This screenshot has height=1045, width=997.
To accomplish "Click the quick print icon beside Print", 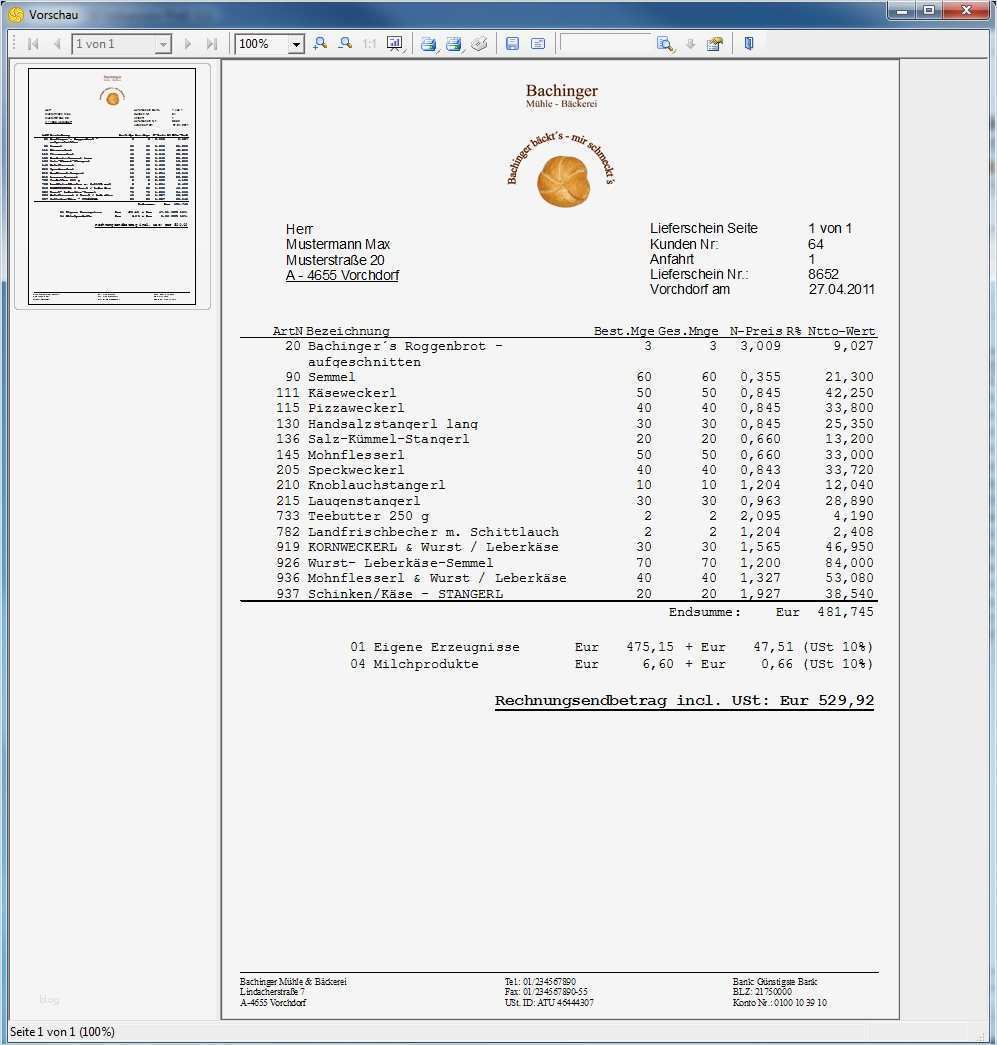I will tap(455, 43).
